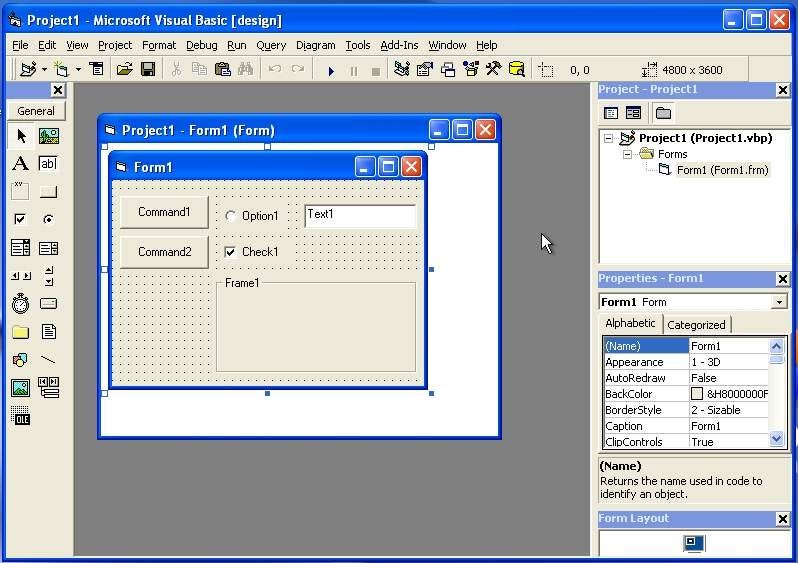Open the Debug menu
This screenshot has width=798, height=563.
(x=202, y=45)
